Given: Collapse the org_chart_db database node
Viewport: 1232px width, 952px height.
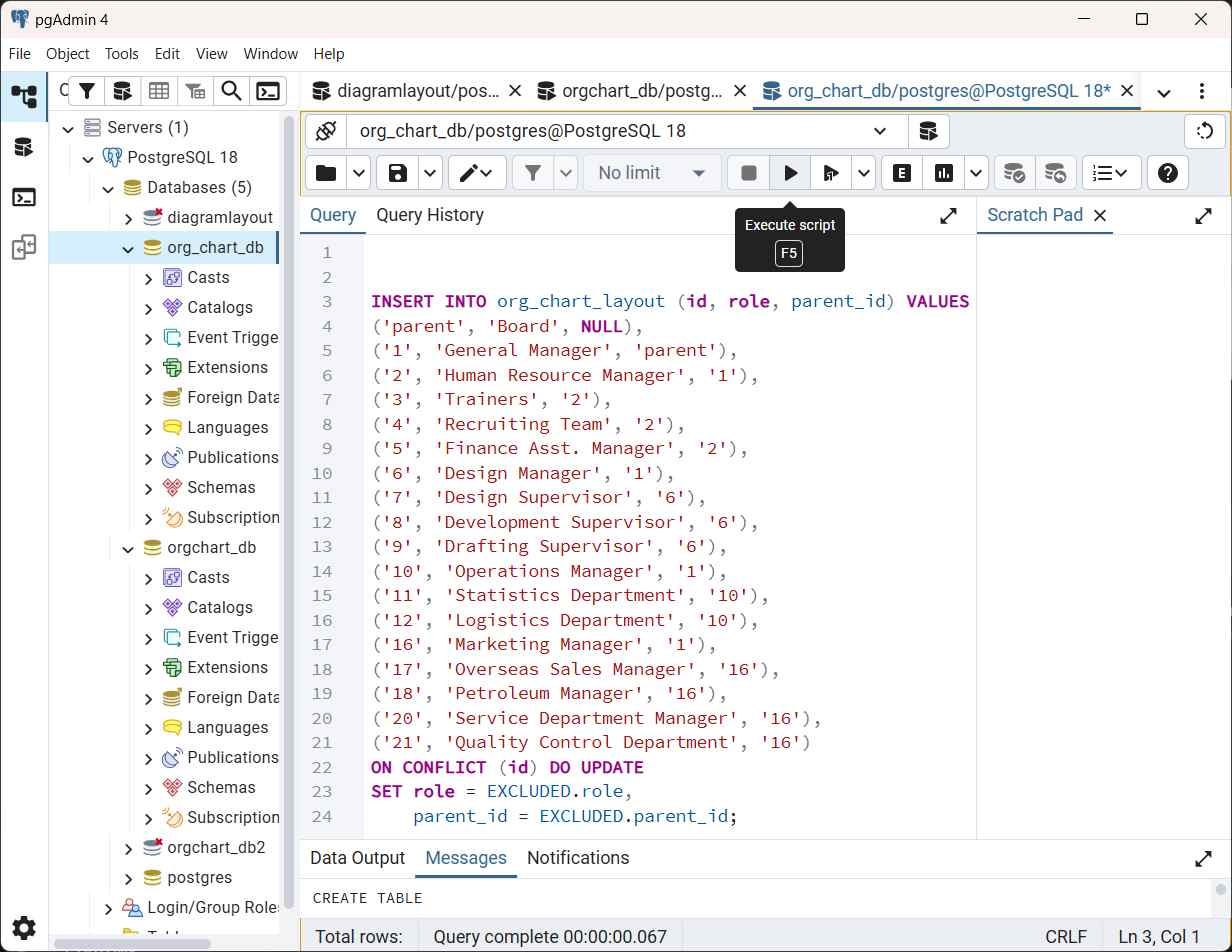Looking at the screenshot, I should point(128,248).
